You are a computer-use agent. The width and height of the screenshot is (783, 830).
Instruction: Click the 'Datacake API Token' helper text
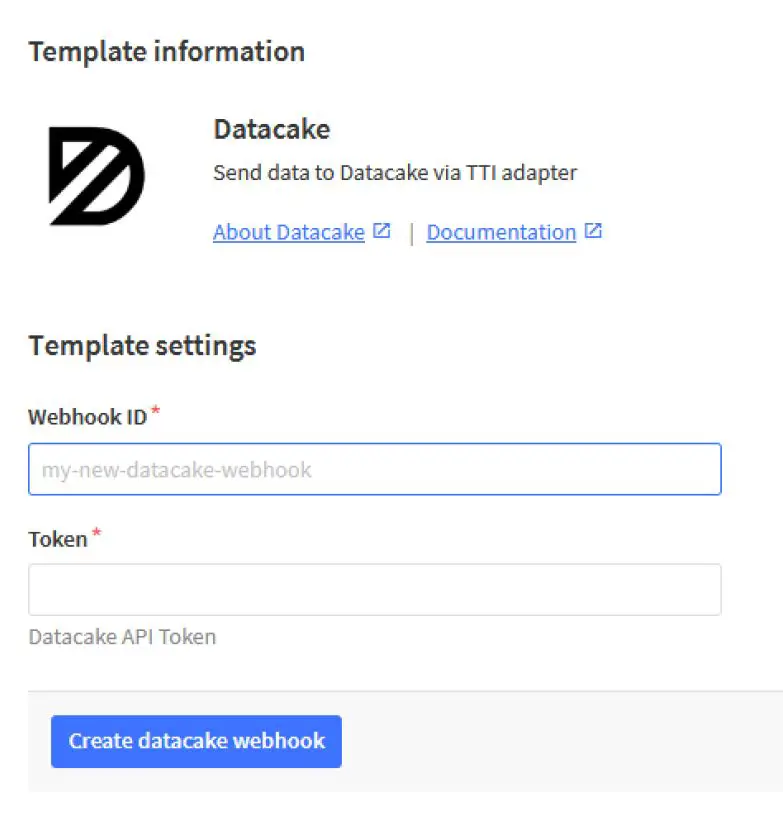[x=122, y=636]
